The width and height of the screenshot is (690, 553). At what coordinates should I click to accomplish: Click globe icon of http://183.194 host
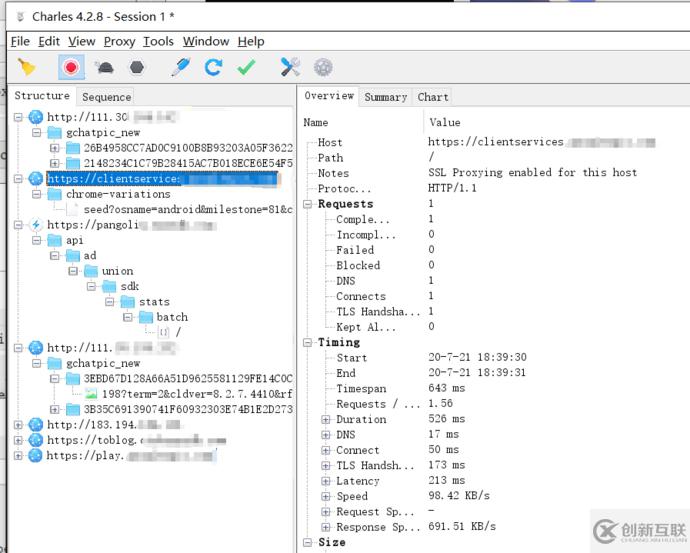coord(36,425)
